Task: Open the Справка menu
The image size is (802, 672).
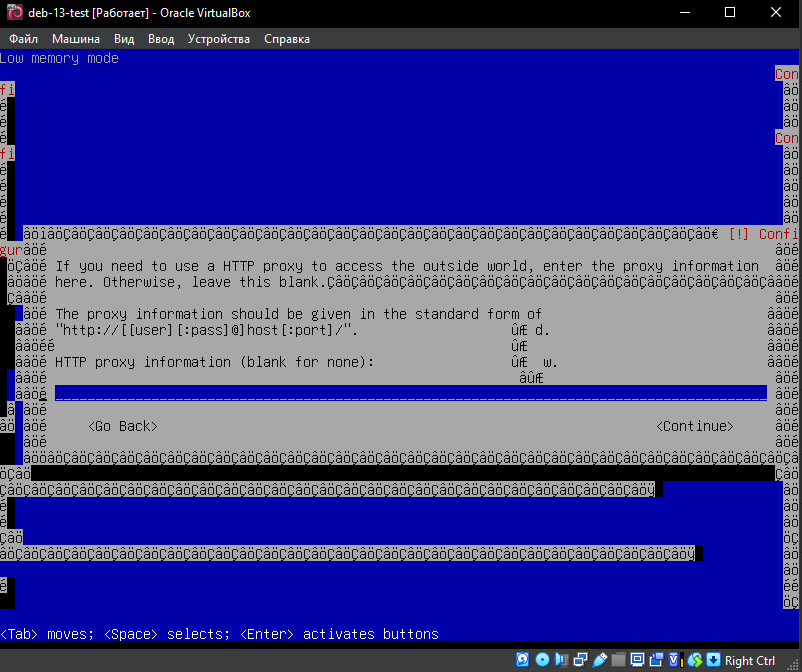Action: click(287, 39)
